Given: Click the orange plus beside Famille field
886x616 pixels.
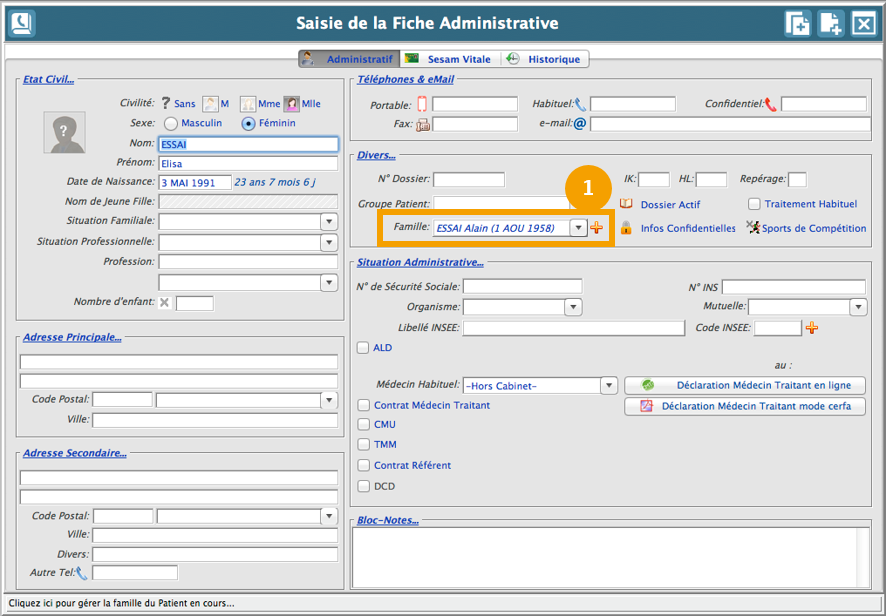Looking at the screenshot, I should (597, 228).
